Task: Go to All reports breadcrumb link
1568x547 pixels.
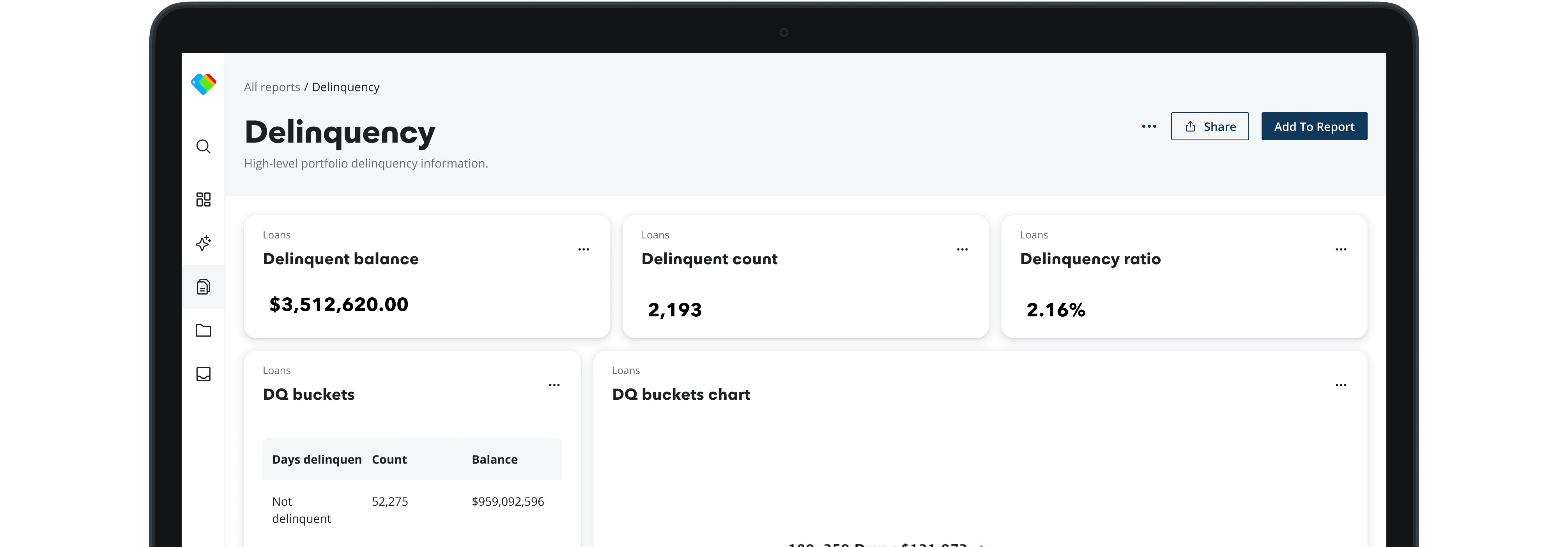Action: coord(272,87)
